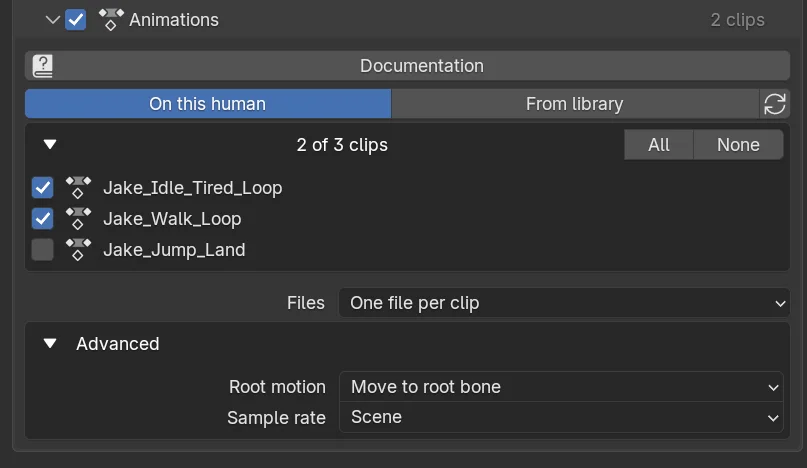Collapse the Advanced section triangle
The image size is (807, 468).
[50, 343]
